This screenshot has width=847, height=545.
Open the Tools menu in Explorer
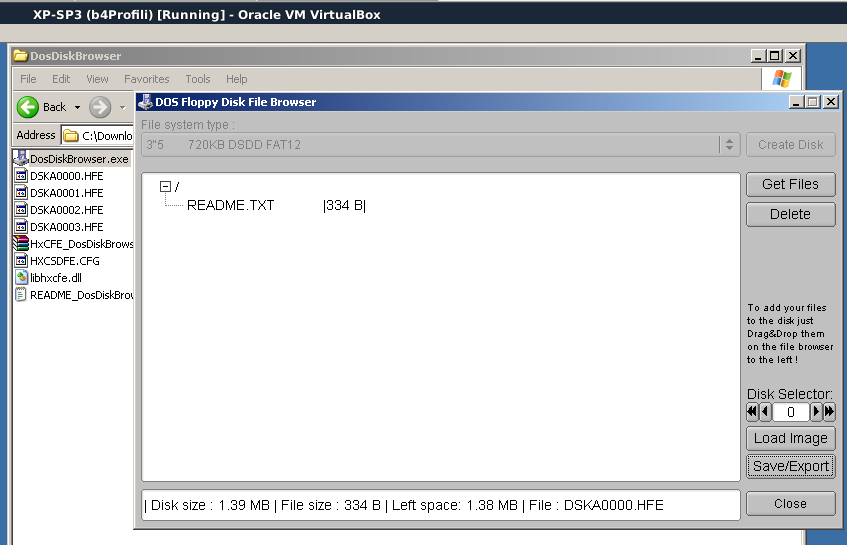pos(198,79)
